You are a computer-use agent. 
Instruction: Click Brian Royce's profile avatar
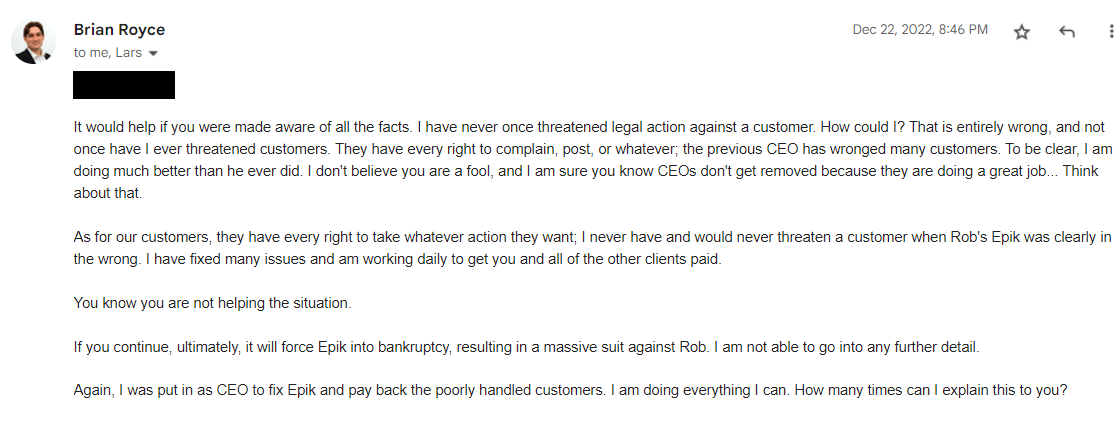click(x=32, y=41)
